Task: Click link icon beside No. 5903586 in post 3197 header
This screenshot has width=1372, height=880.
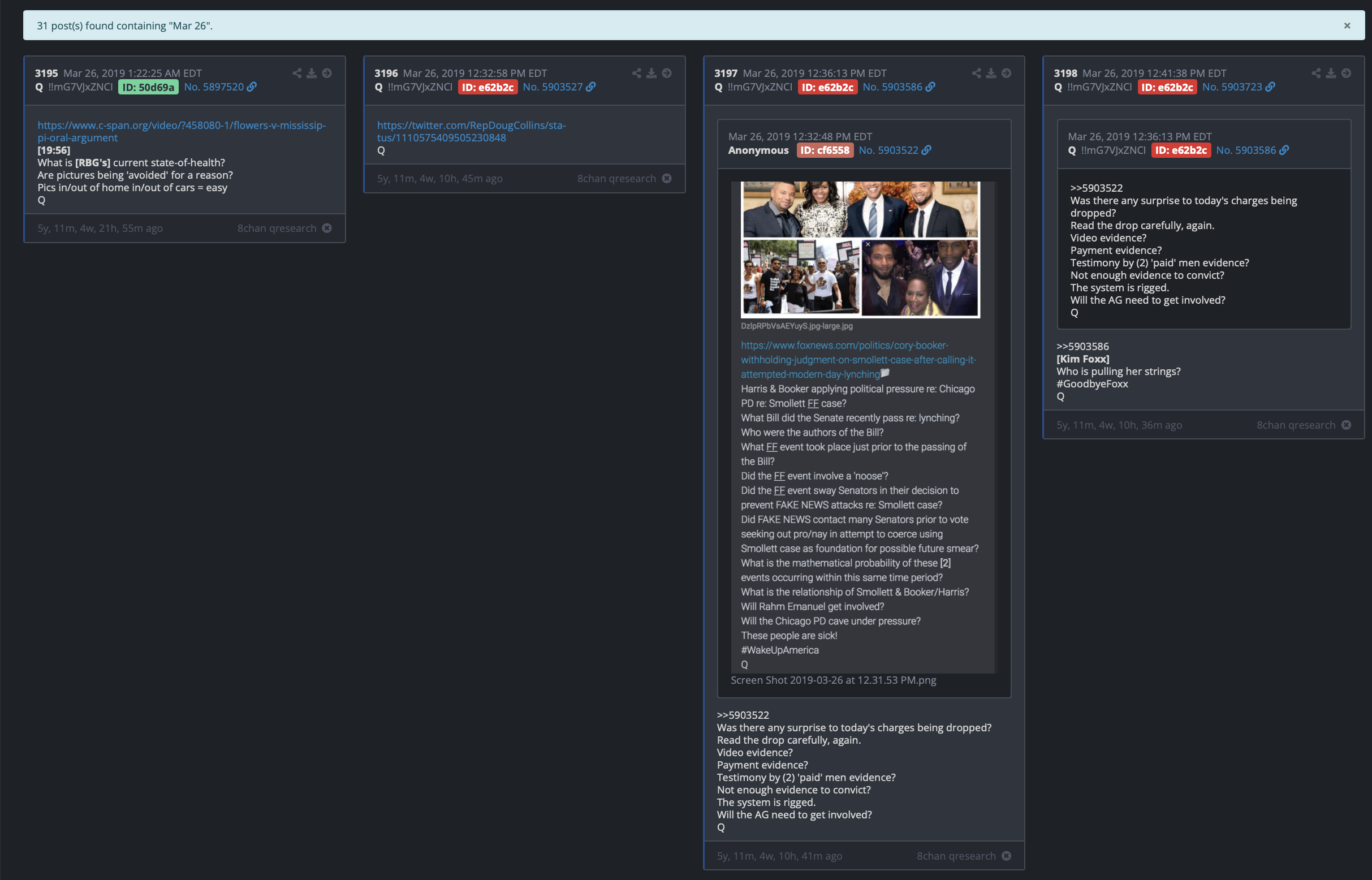Action: point(930,87)
